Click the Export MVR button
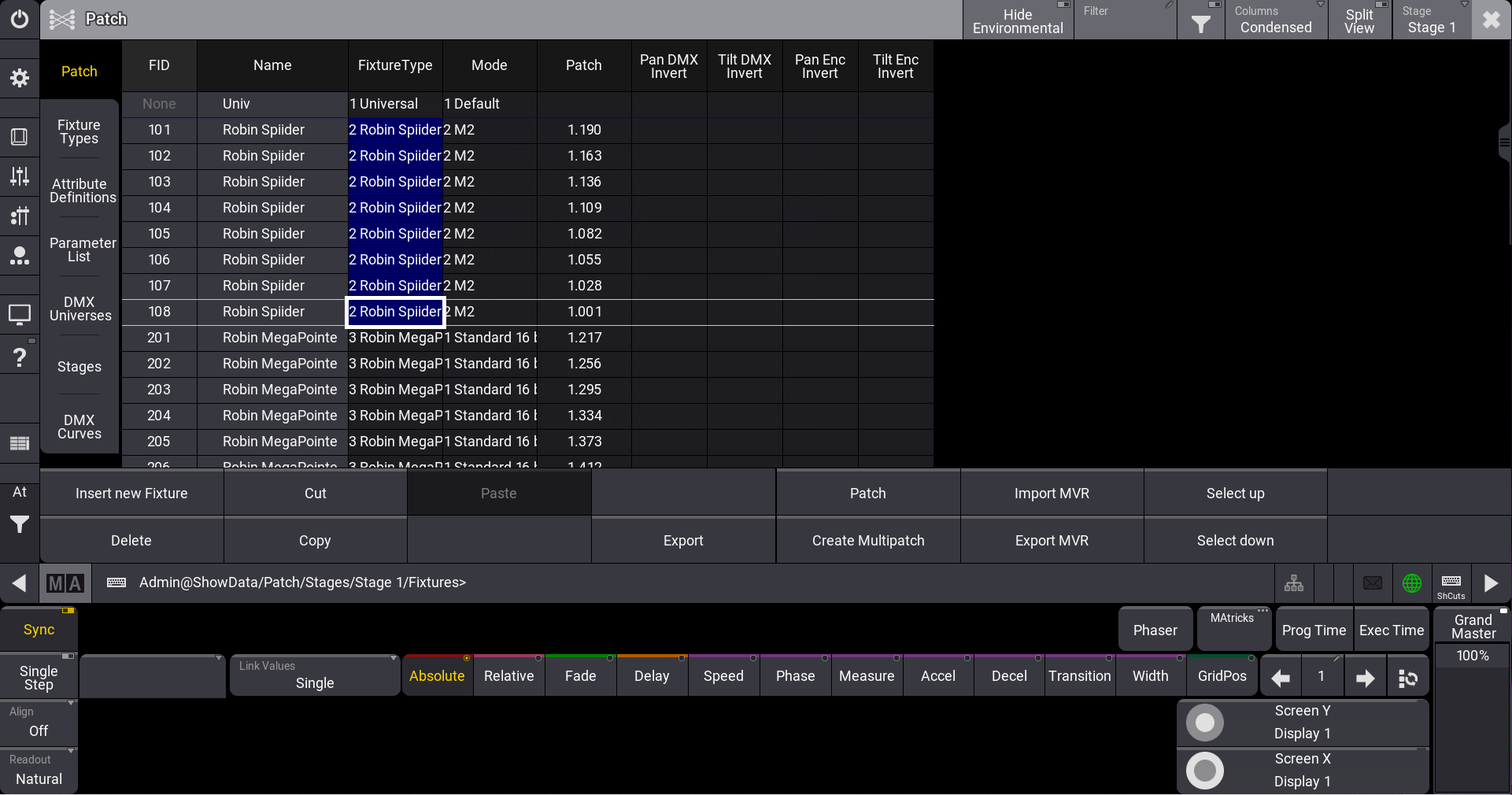 pyautogui.click(x=1052, y=541)
